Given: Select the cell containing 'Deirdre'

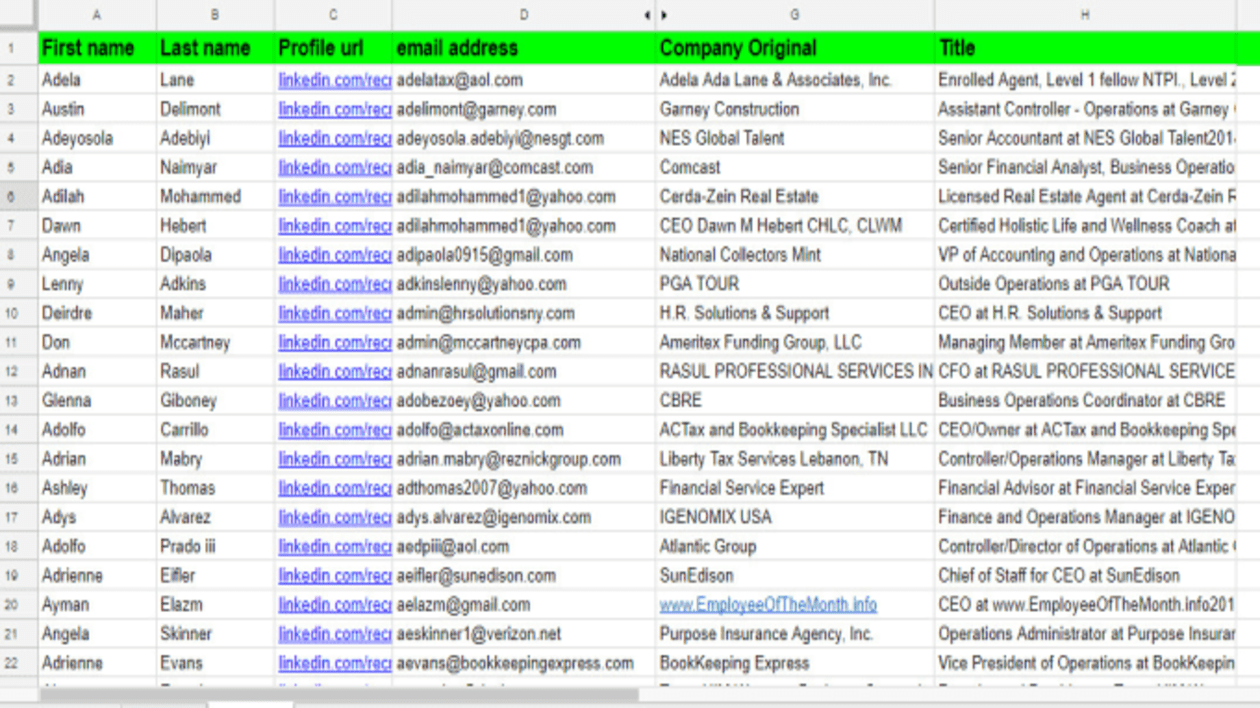Looking at the screenshot, I should point(97,313).
